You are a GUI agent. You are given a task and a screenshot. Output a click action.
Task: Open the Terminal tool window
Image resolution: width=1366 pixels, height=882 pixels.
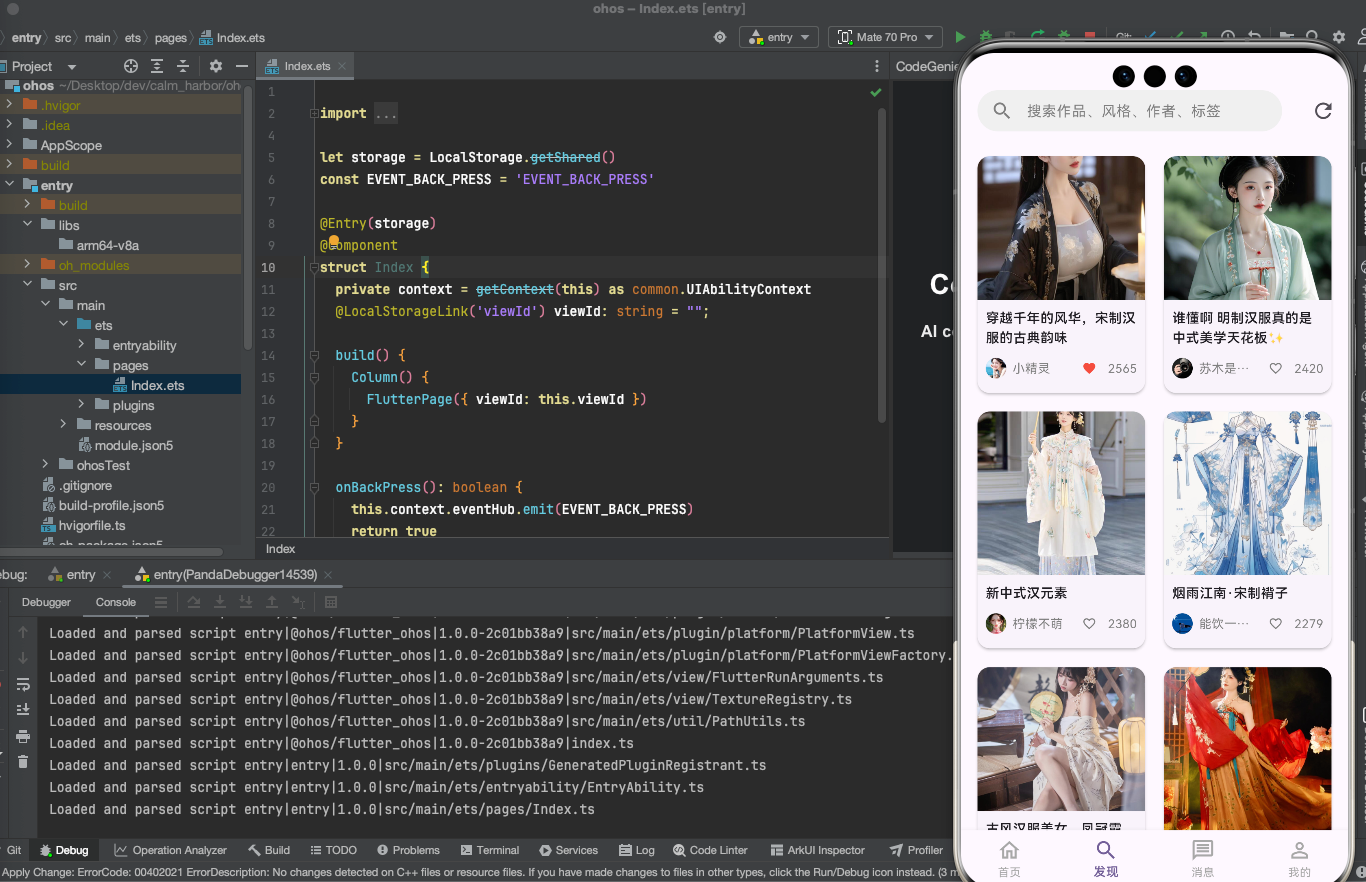pos(489,850)
